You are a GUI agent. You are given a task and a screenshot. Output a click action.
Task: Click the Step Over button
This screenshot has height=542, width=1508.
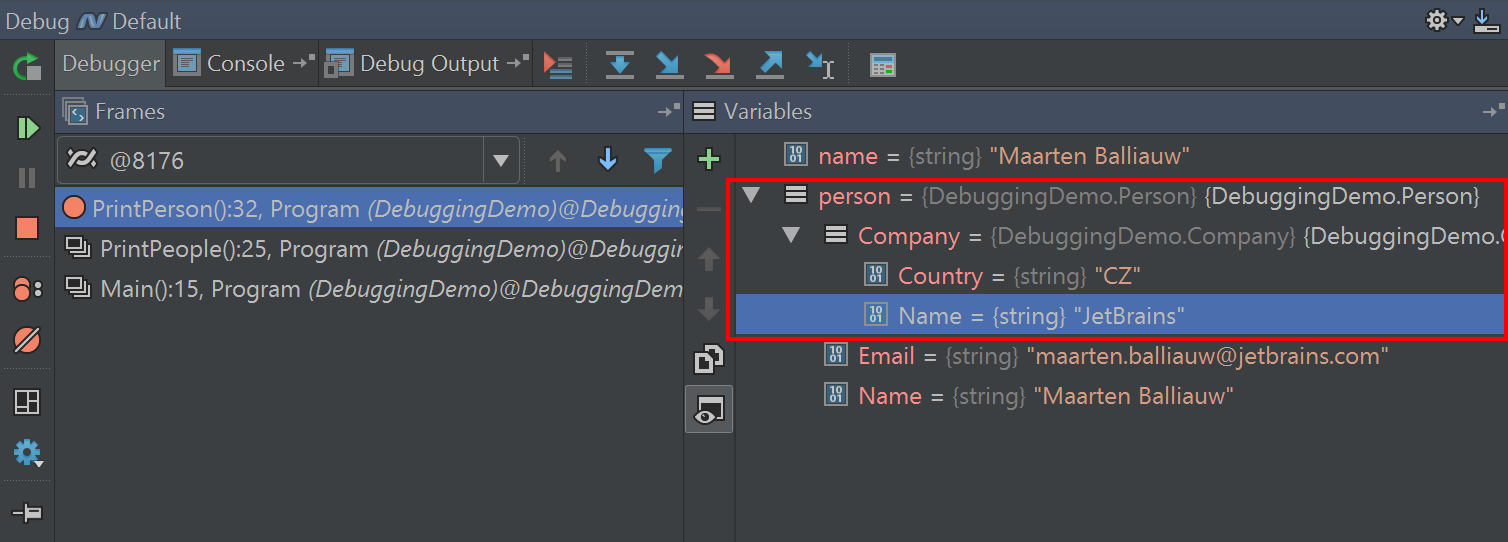[x=620, y=65]
